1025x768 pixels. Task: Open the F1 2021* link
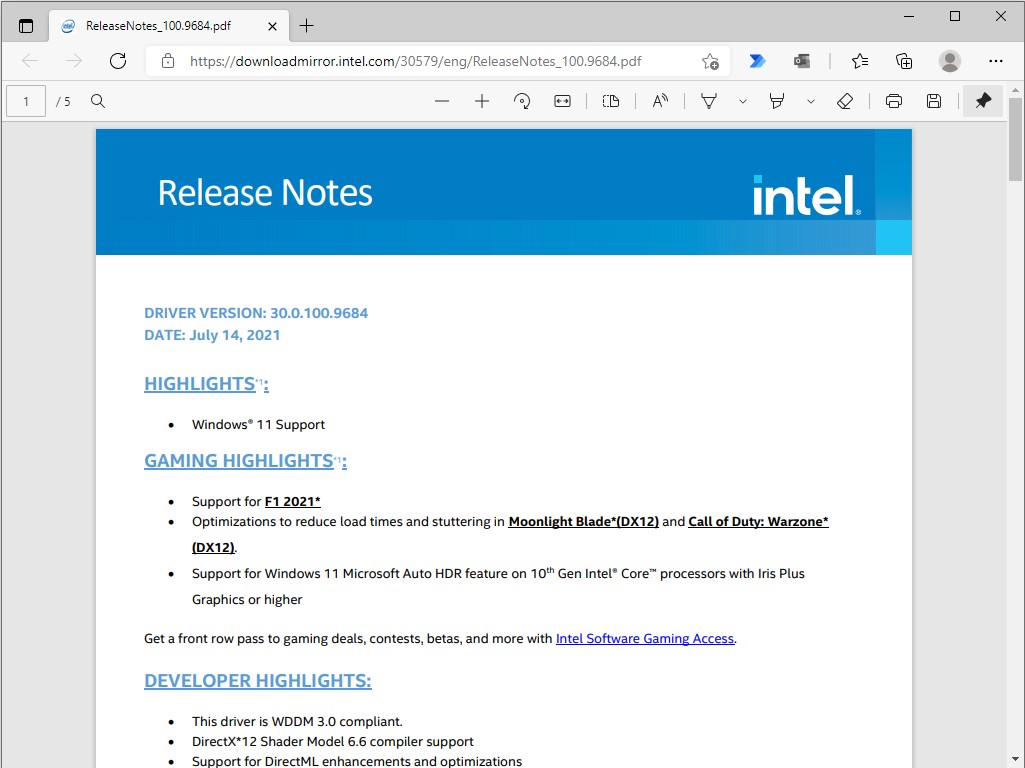tap(292, 502)
